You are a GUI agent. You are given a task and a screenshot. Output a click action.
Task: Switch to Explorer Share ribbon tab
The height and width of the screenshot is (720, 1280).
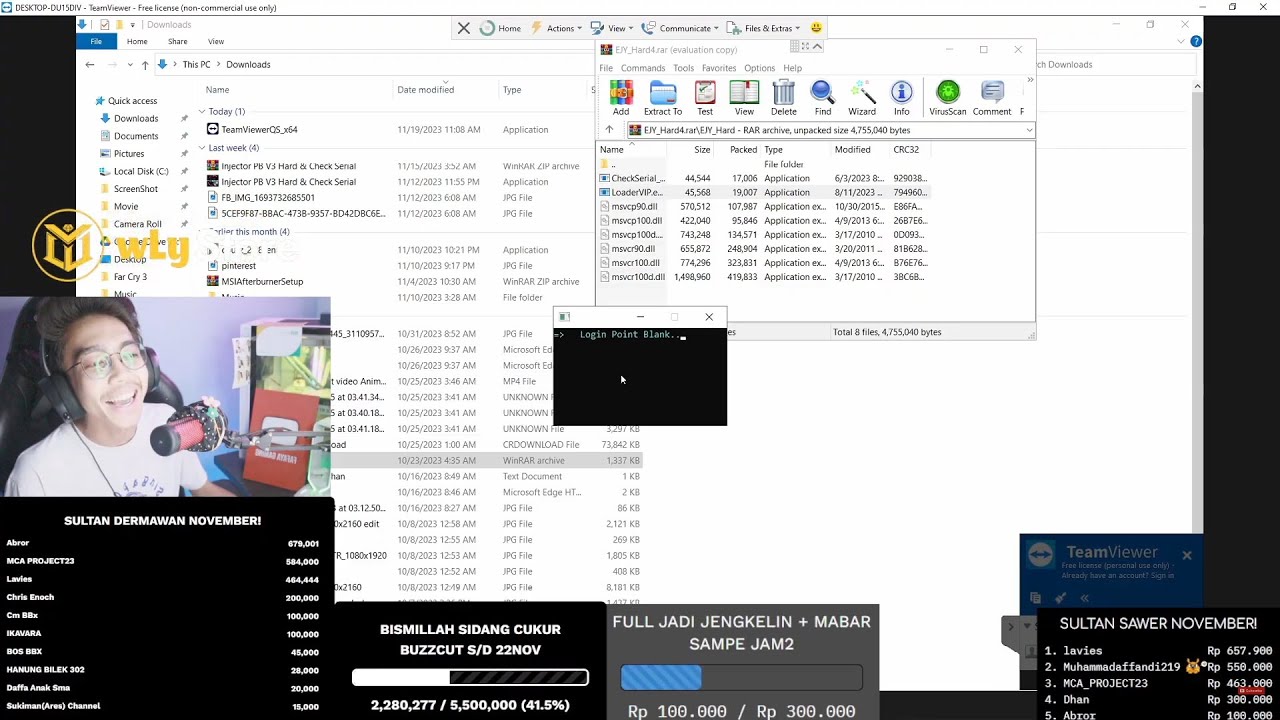click(x=177, y=41)
